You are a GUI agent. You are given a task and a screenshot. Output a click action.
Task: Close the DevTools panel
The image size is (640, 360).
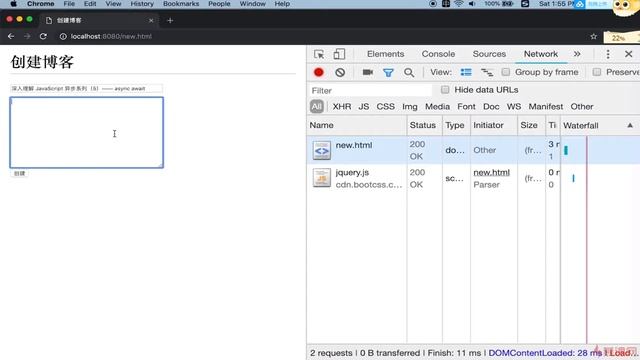click(x=629, y=54)
